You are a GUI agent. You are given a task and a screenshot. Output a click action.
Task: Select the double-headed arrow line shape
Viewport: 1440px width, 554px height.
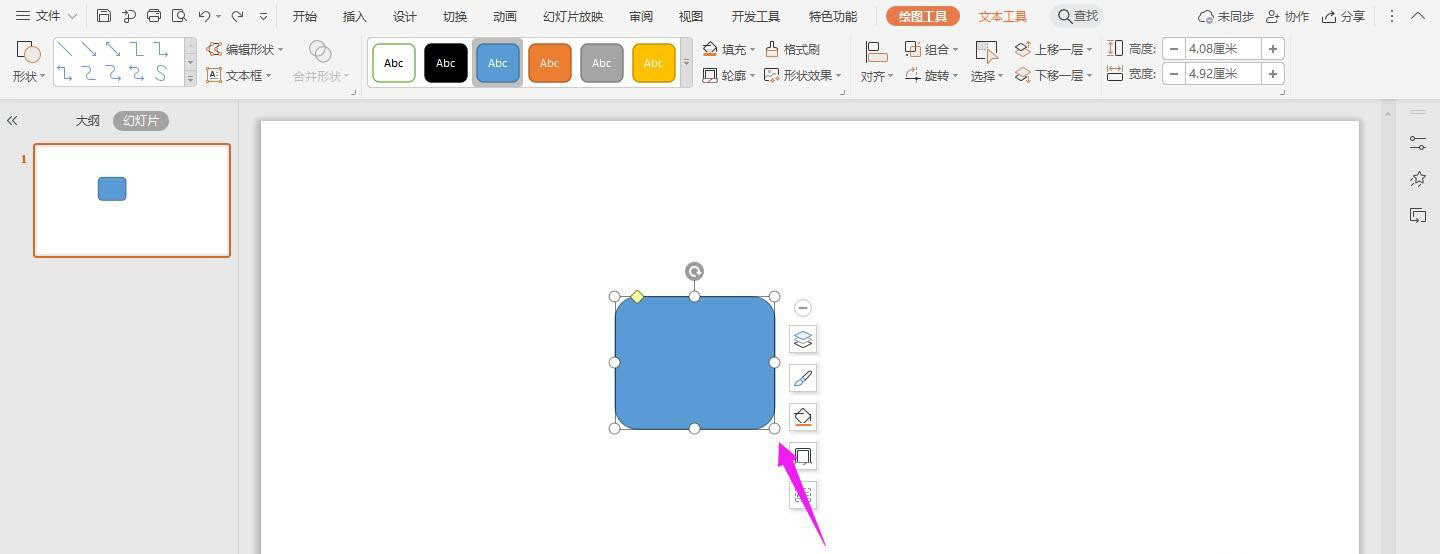[112, 49]
